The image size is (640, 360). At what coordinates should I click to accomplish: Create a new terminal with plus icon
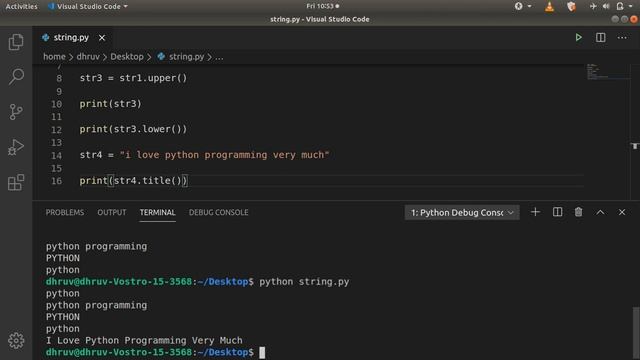[x=535, y=212]
